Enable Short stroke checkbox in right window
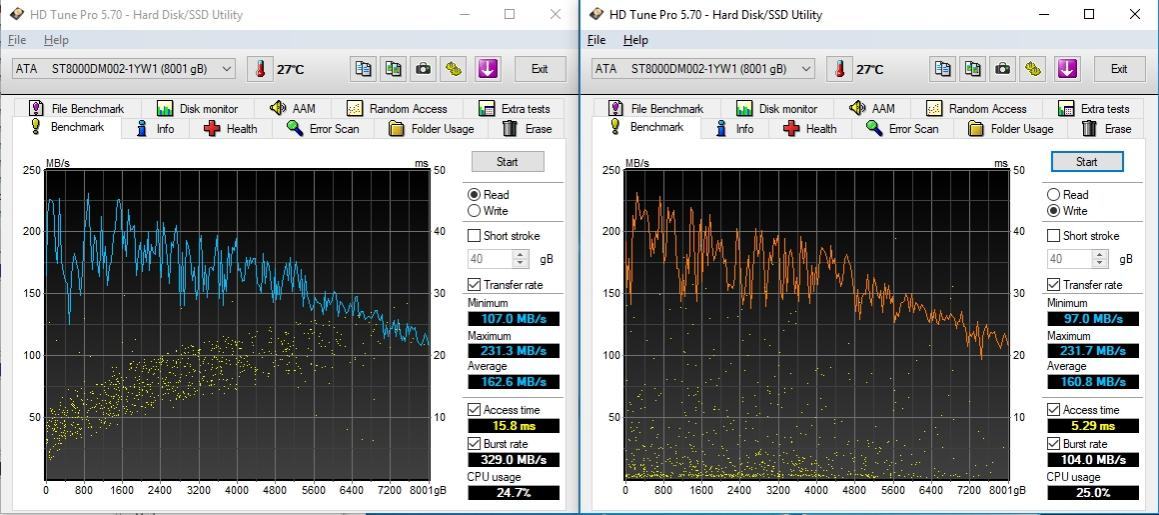 (1053, 236)
